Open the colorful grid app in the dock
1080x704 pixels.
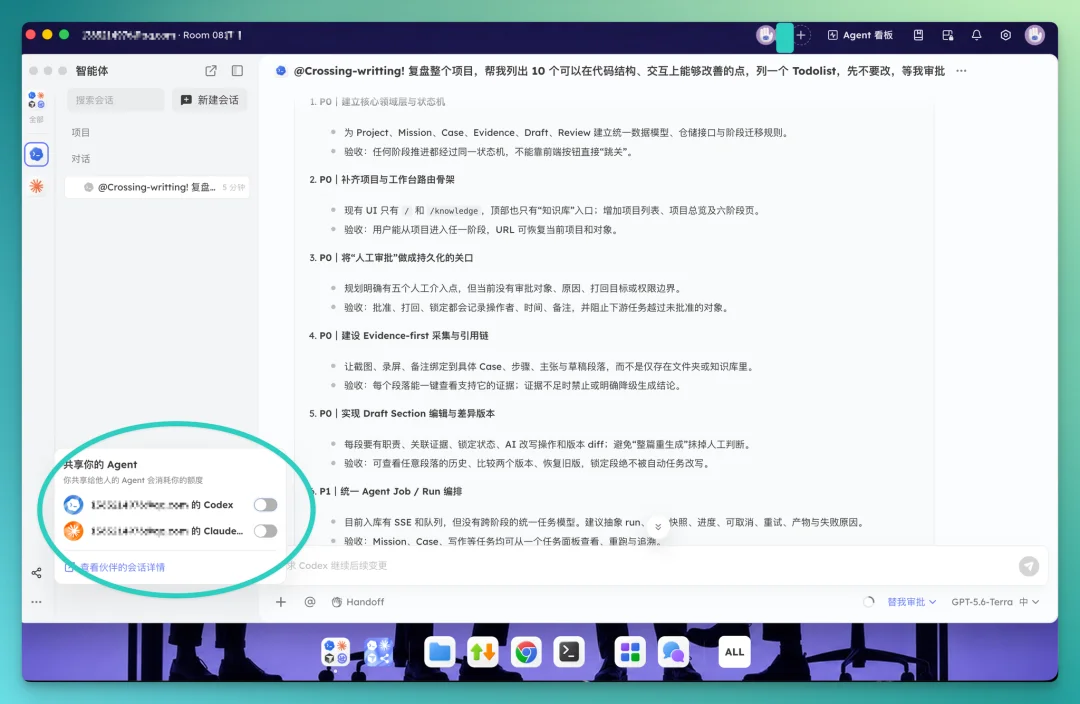point(630,652)
